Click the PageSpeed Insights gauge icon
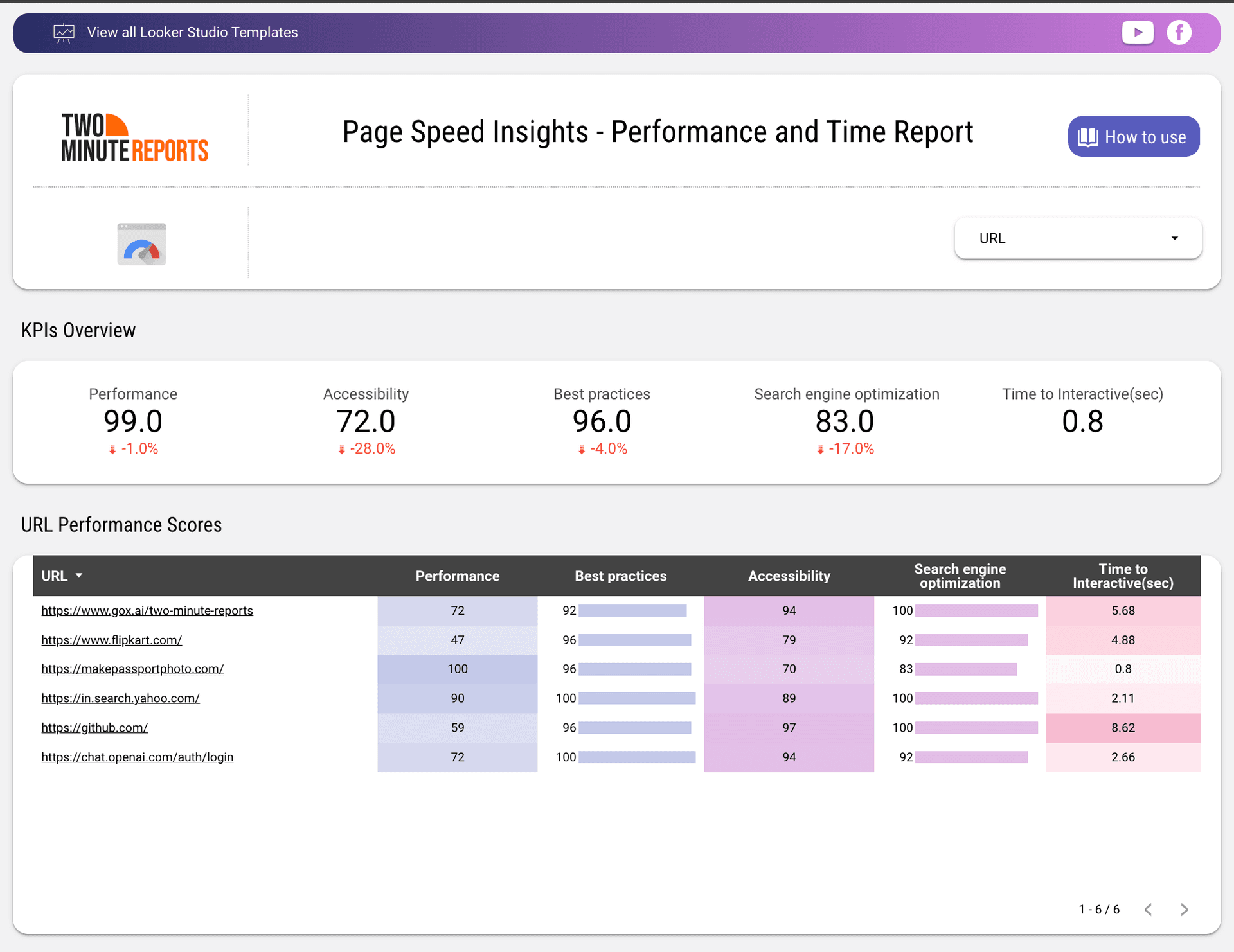This screenshot has height=952, width=1234. (141, 244)
